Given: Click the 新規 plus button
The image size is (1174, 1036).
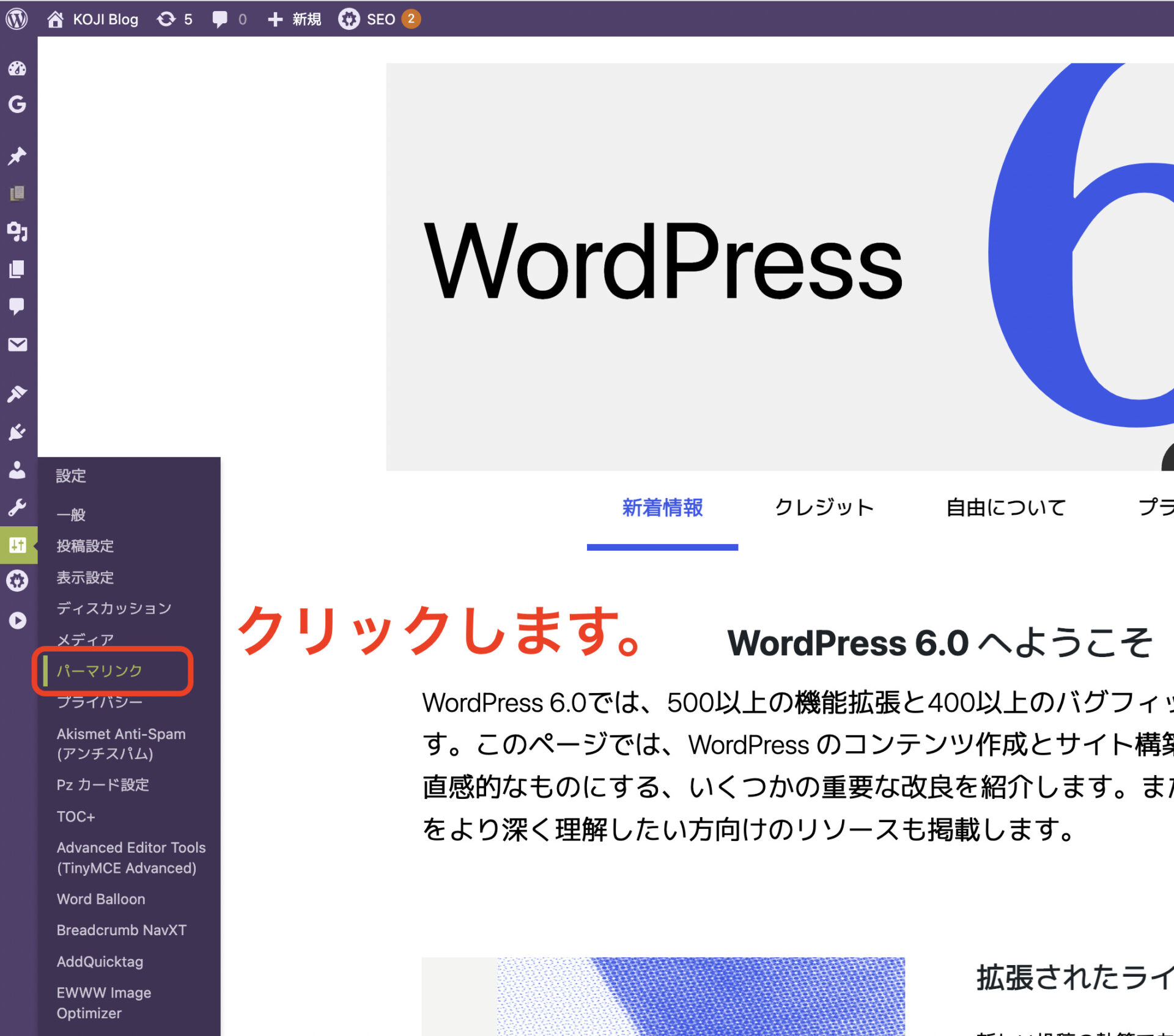Looking at the screenshot, I should [294, 19].
